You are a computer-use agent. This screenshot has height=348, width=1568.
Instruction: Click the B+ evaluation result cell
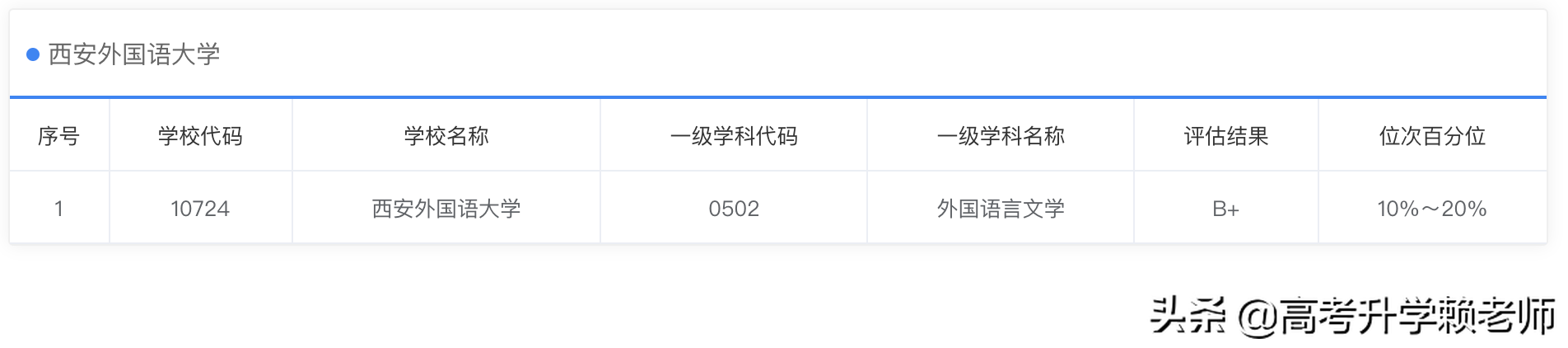pos(1225,209)
